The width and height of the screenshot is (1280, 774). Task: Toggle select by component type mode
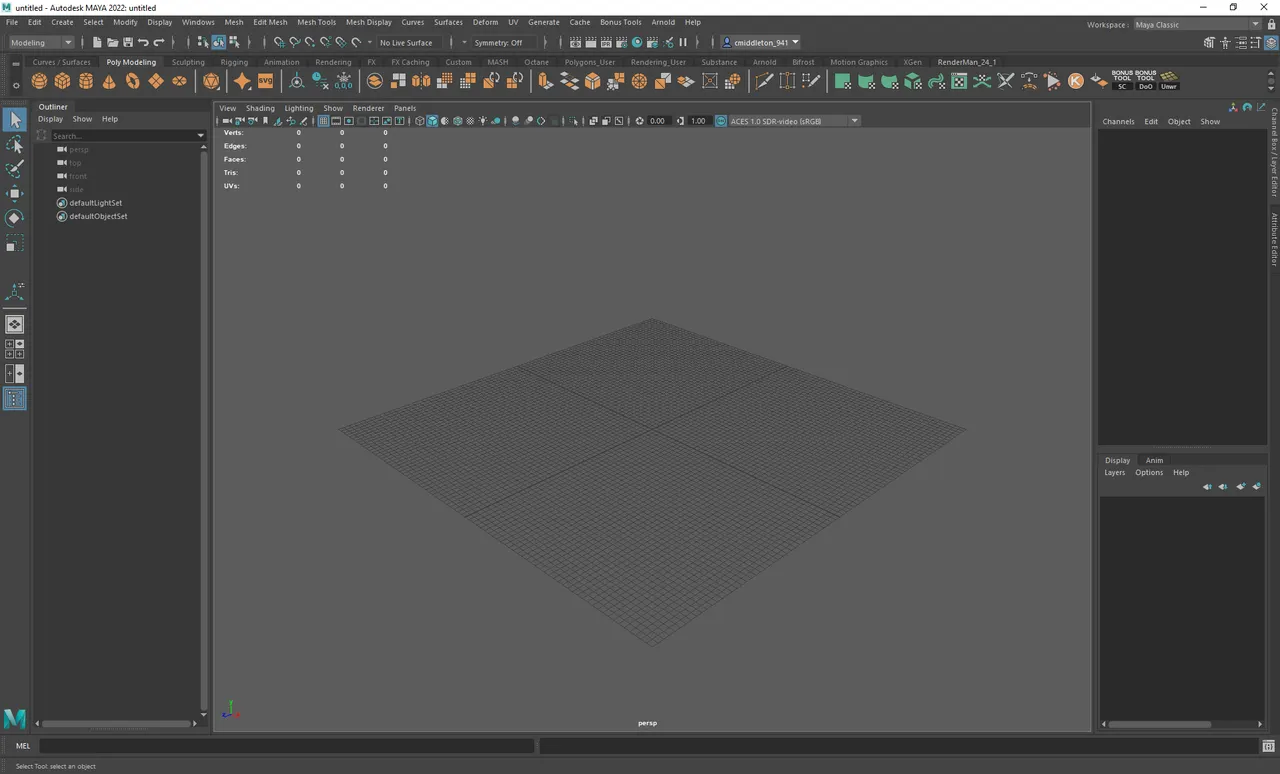coord(234,42)
